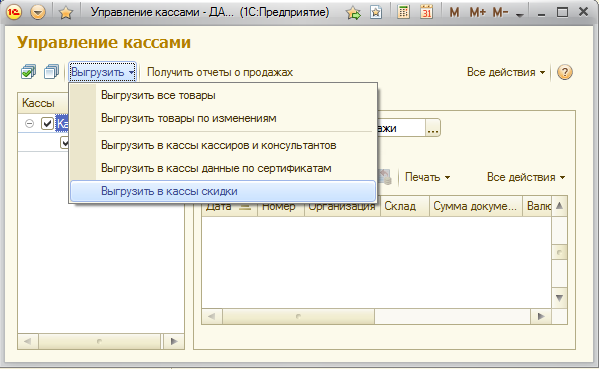
Task: Toggle the checkbox of first Кассы row
Action: 47,123
